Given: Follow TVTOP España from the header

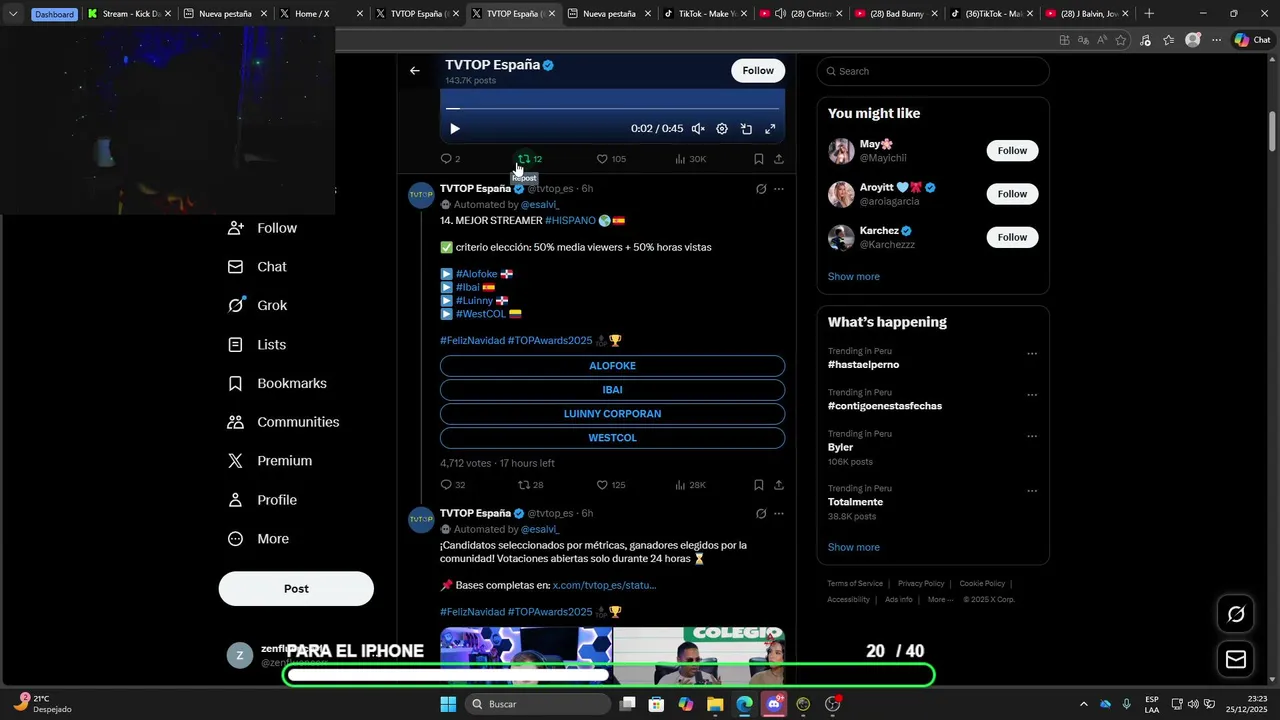Looking at the screenshot, I should [x=758, y=71].
